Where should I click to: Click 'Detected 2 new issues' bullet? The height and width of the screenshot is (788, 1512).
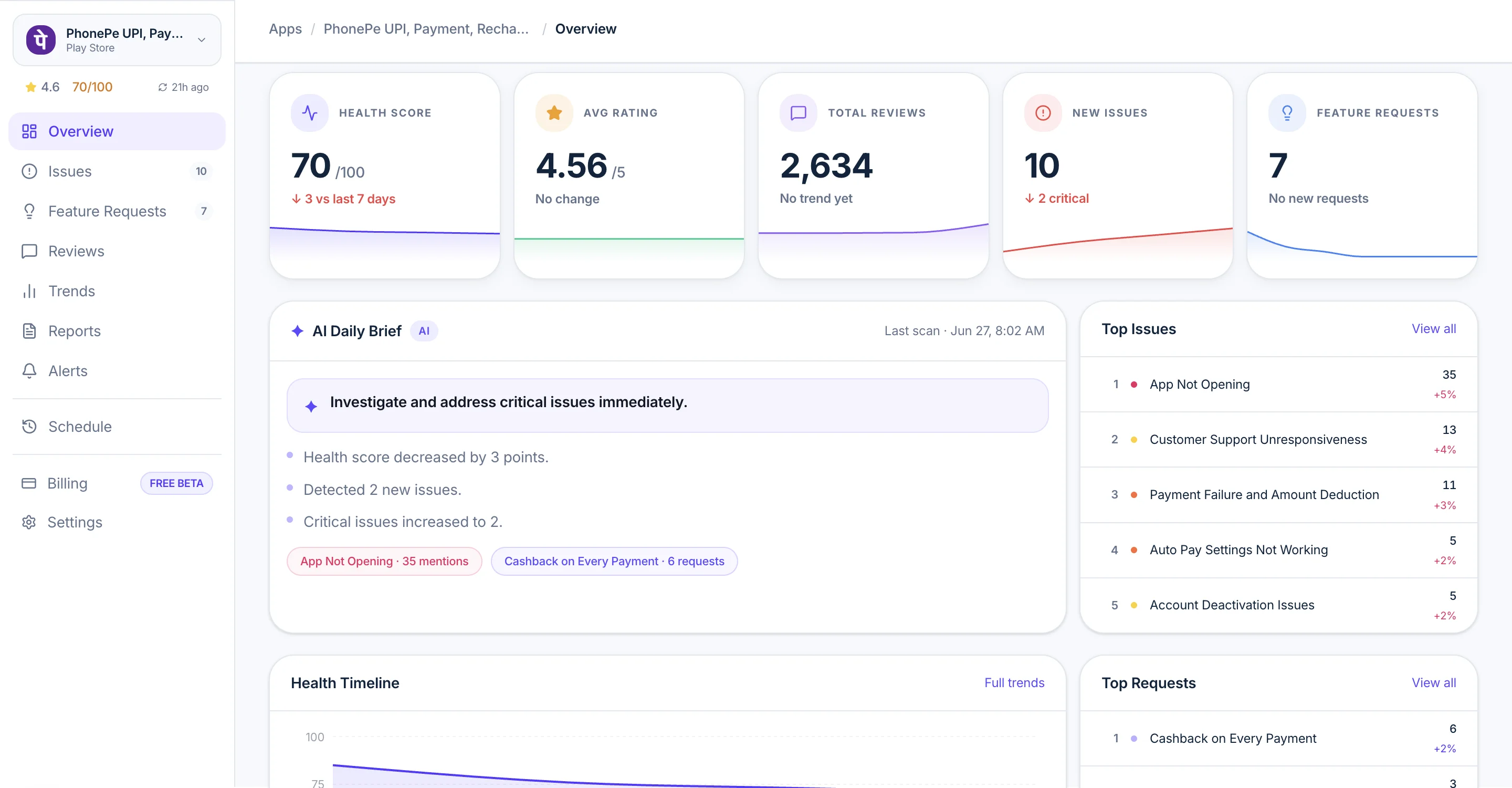pyautogui.click(x=382, y=489)
